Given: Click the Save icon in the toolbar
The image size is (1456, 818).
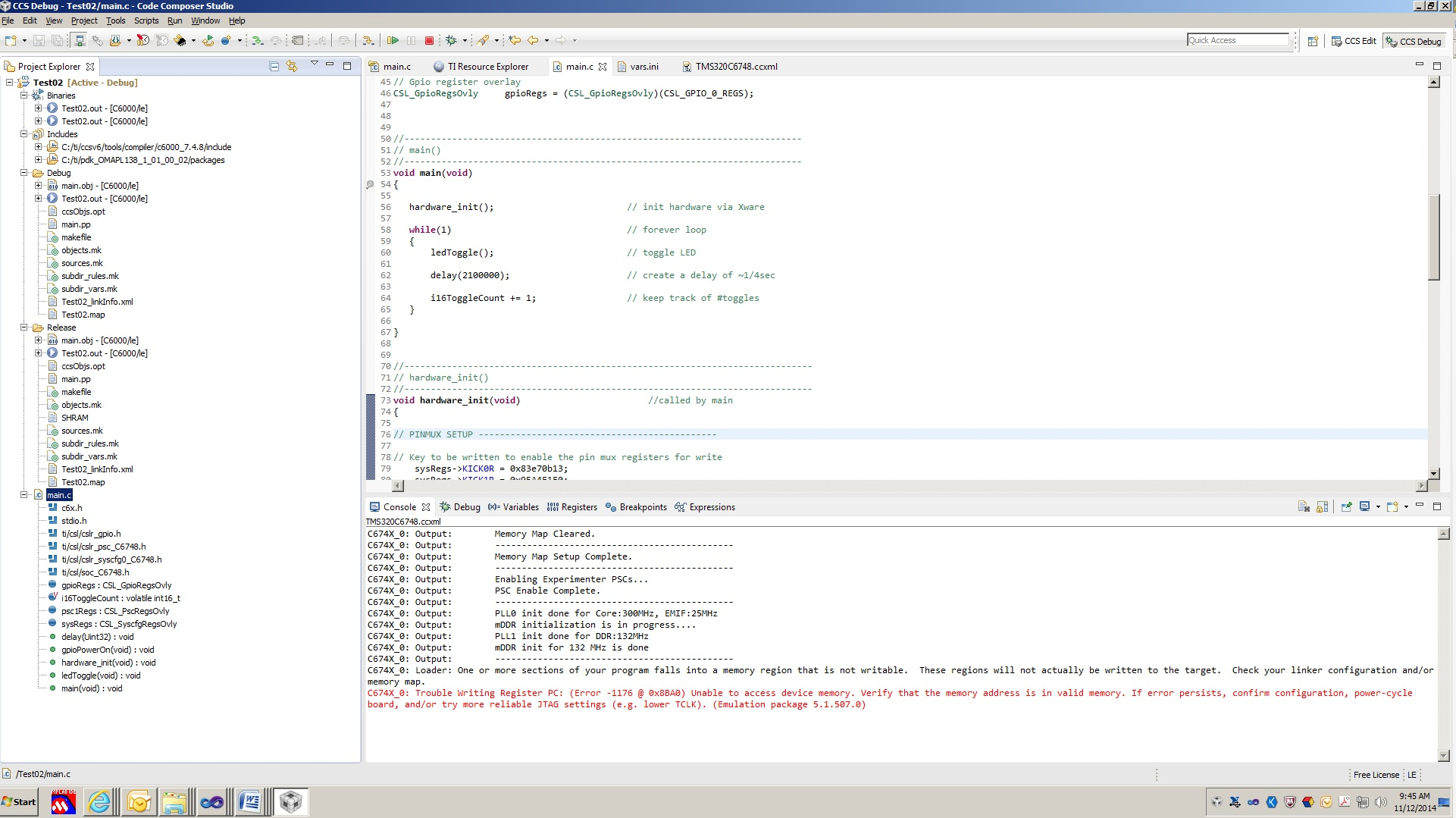Looking at the screenshot, I should tap(39, 40).
